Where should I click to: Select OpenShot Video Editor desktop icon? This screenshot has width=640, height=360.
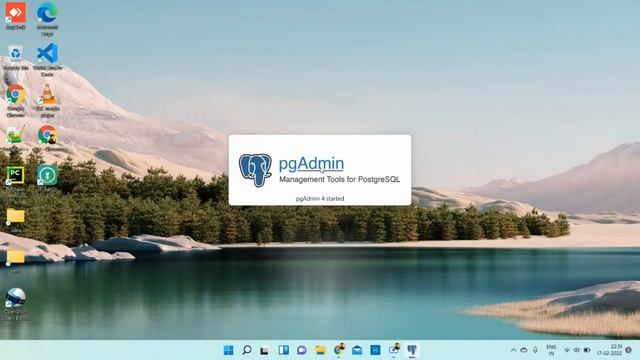coord(16,304)
